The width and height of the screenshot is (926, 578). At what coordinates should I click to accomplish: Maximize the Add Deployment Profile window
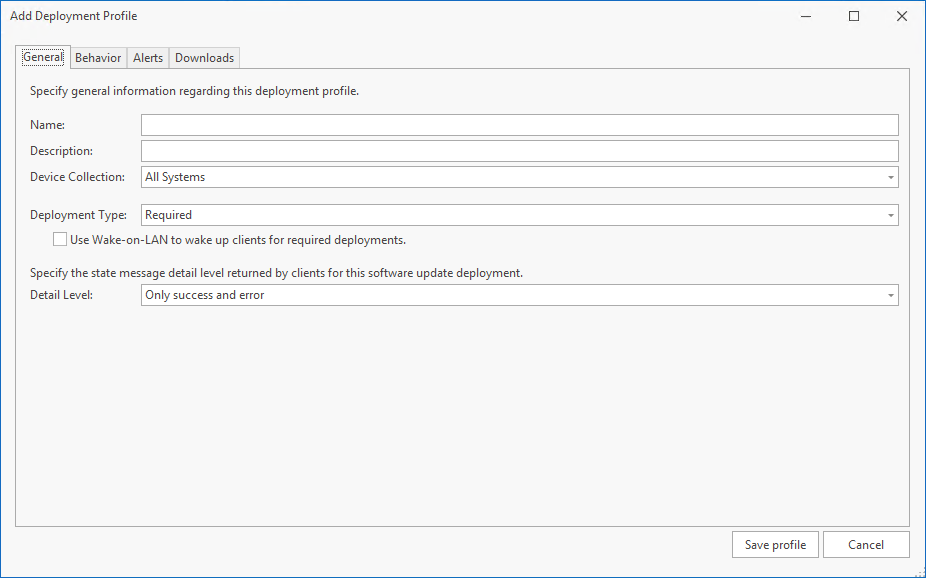point(854,16)
